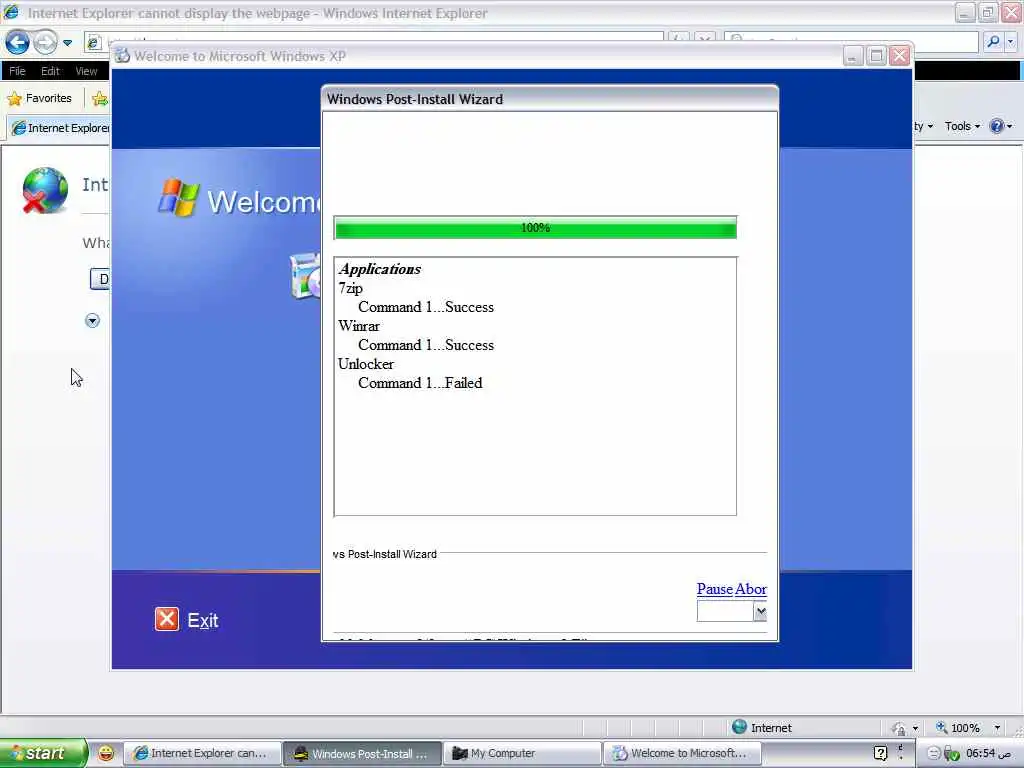Switch to My Computer taskbar button
This screenshot has height=768, width=1024.
click(x=522, y=753)
